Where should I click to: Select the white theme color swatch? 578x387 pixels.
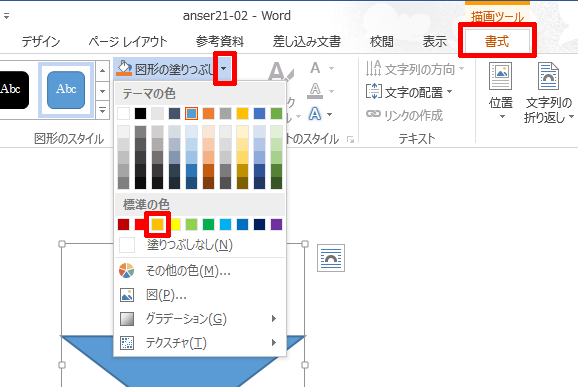click(x=123, y=114)
